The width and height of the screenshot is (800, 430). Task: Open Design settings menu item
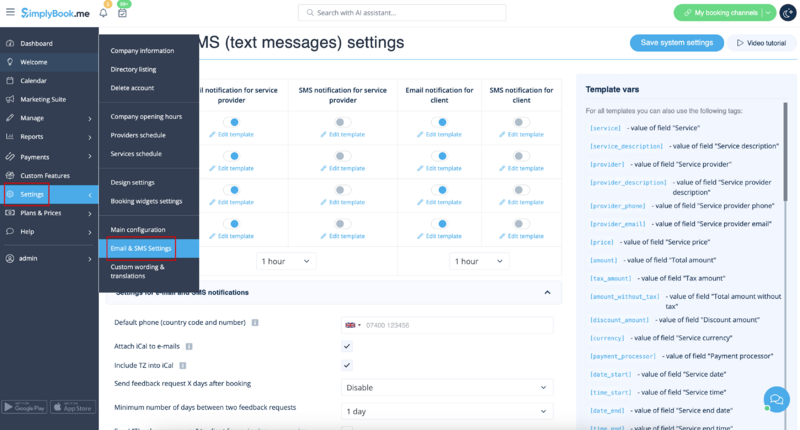coord(132,182)
